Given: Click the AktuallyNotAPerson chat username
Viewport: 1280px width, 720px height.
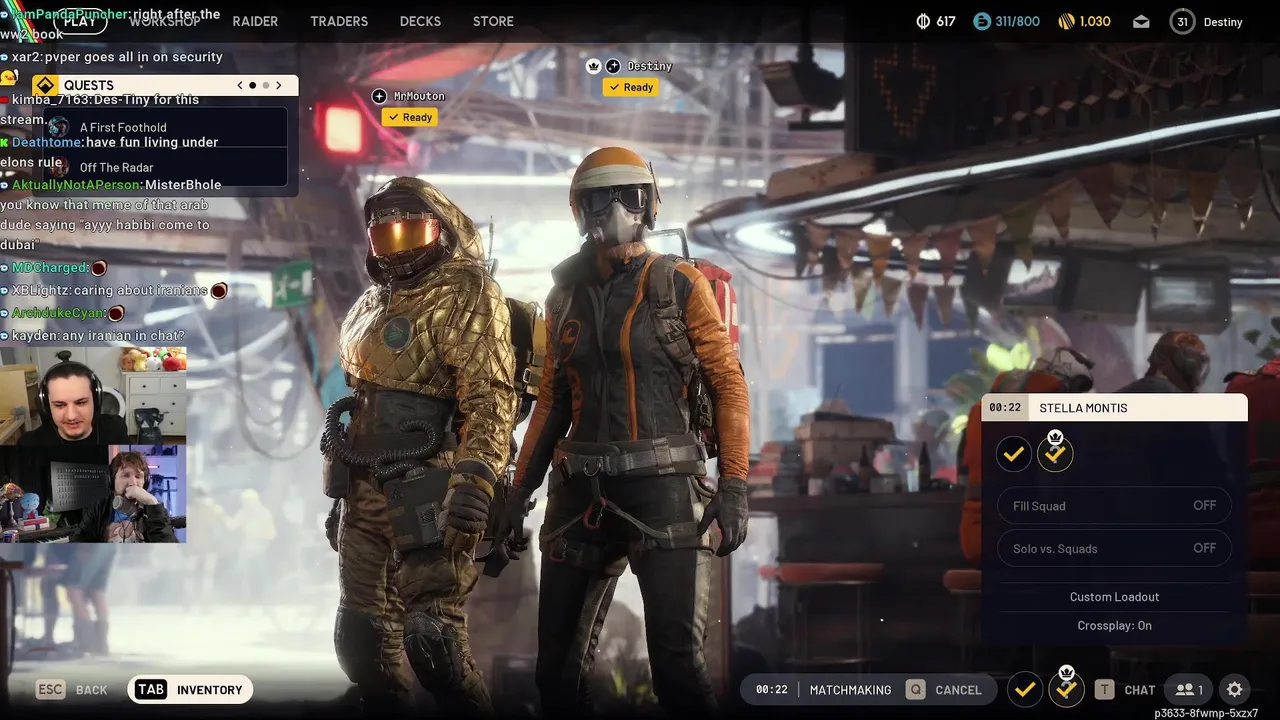Looking at the screenshot, I should (76, 185).
